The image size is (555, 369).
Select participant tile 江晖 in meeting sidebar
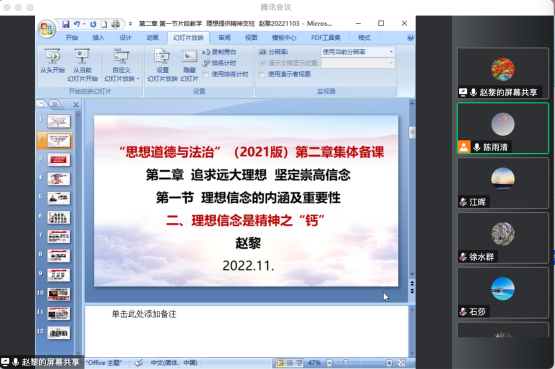point(503,183)
